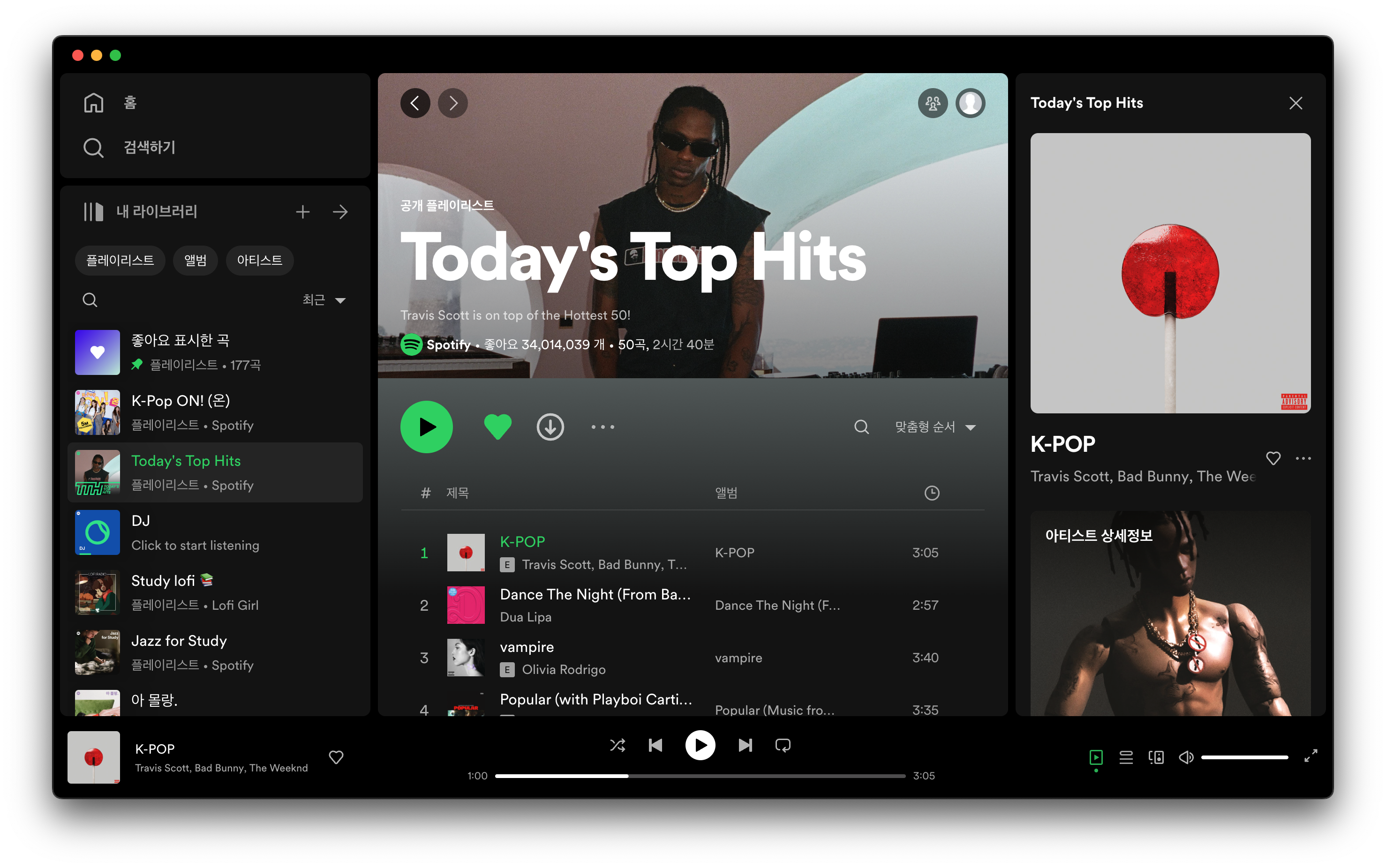Select Today's Top Hits in library

[215, 472]
